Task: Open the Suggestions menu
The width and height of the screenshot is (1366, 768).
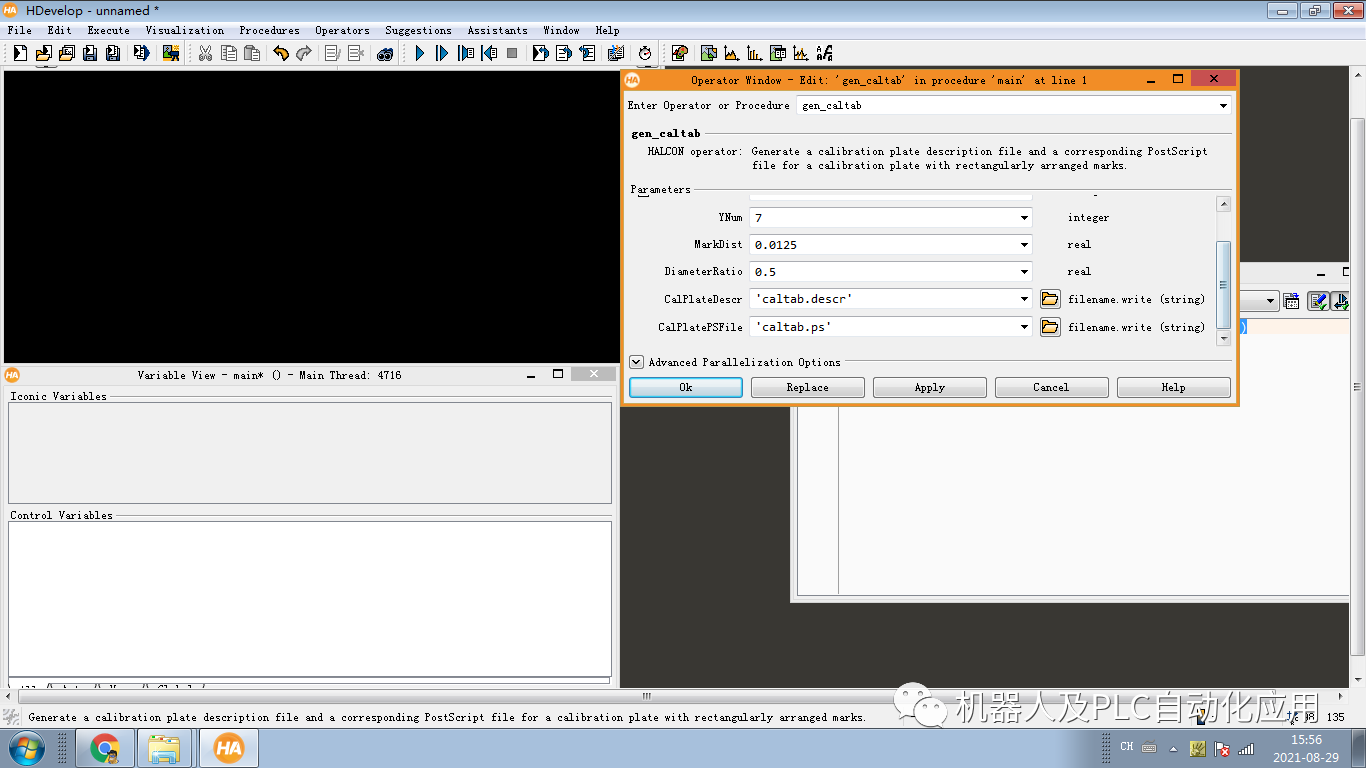Action: click(418, 30)
